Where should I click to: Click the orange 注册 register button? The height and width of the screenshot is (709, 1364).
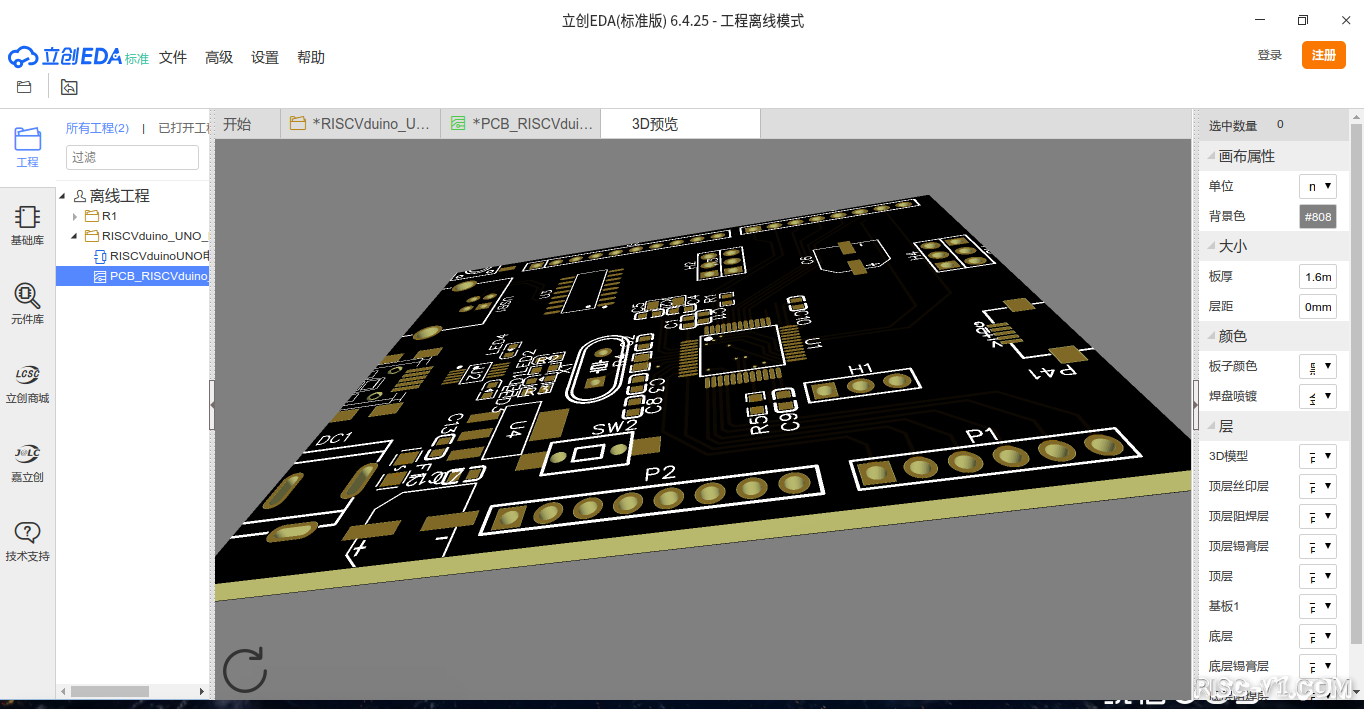pyautogui.click(x=1323, y=55)
